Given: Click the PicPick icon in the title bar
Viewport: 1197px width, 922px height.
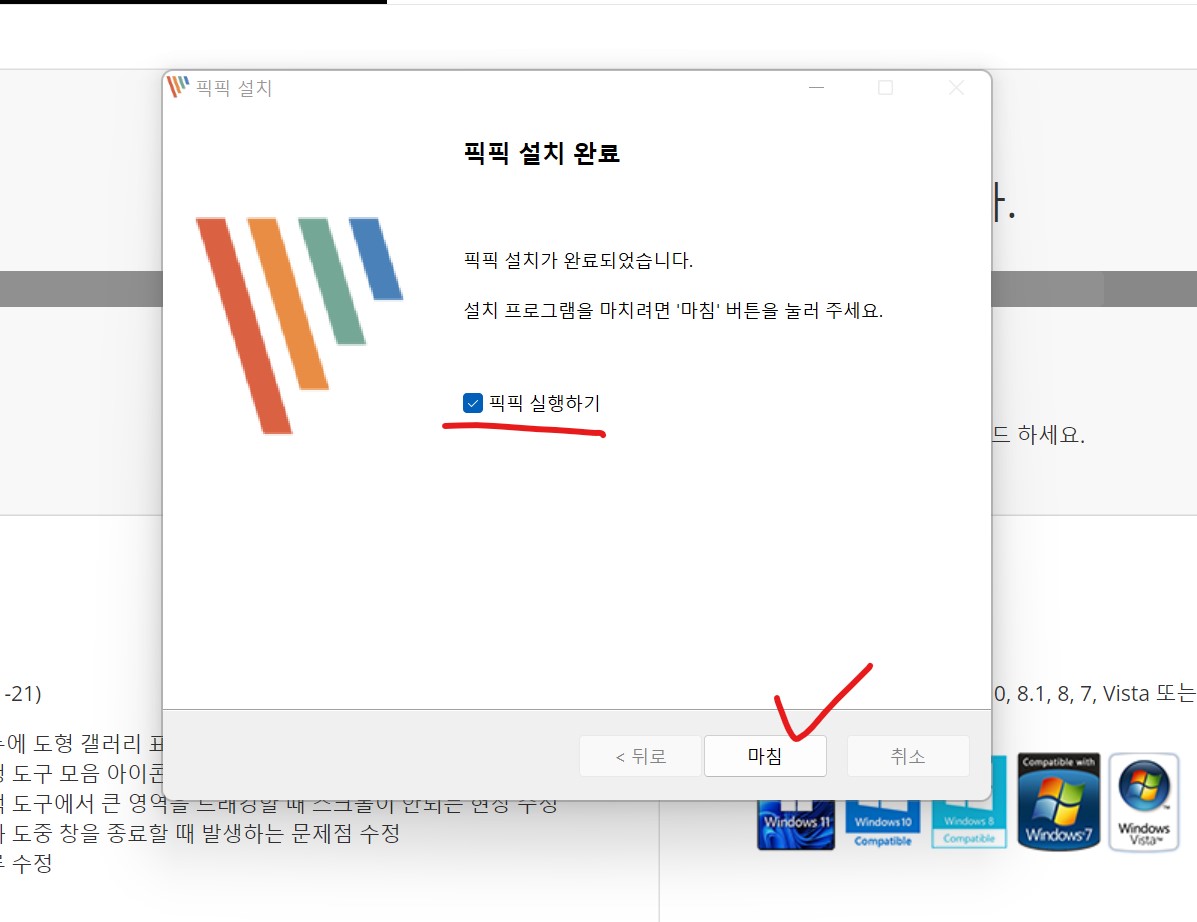Looking at the screenshot, I should click(x=178, y=87).
